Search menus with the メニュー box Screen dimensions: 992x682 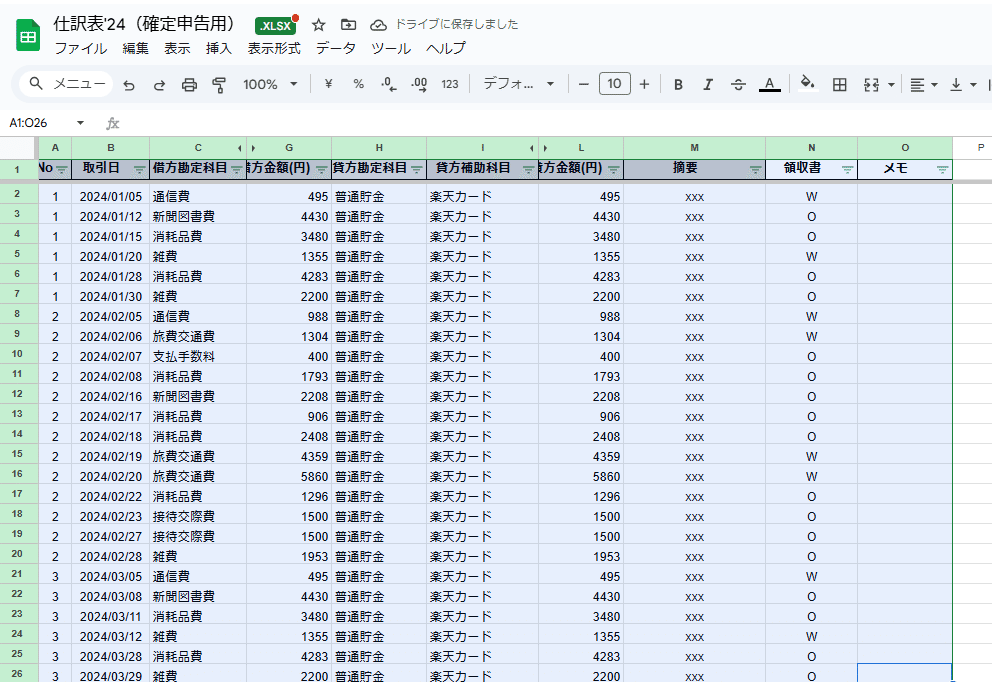pos(66,84)
